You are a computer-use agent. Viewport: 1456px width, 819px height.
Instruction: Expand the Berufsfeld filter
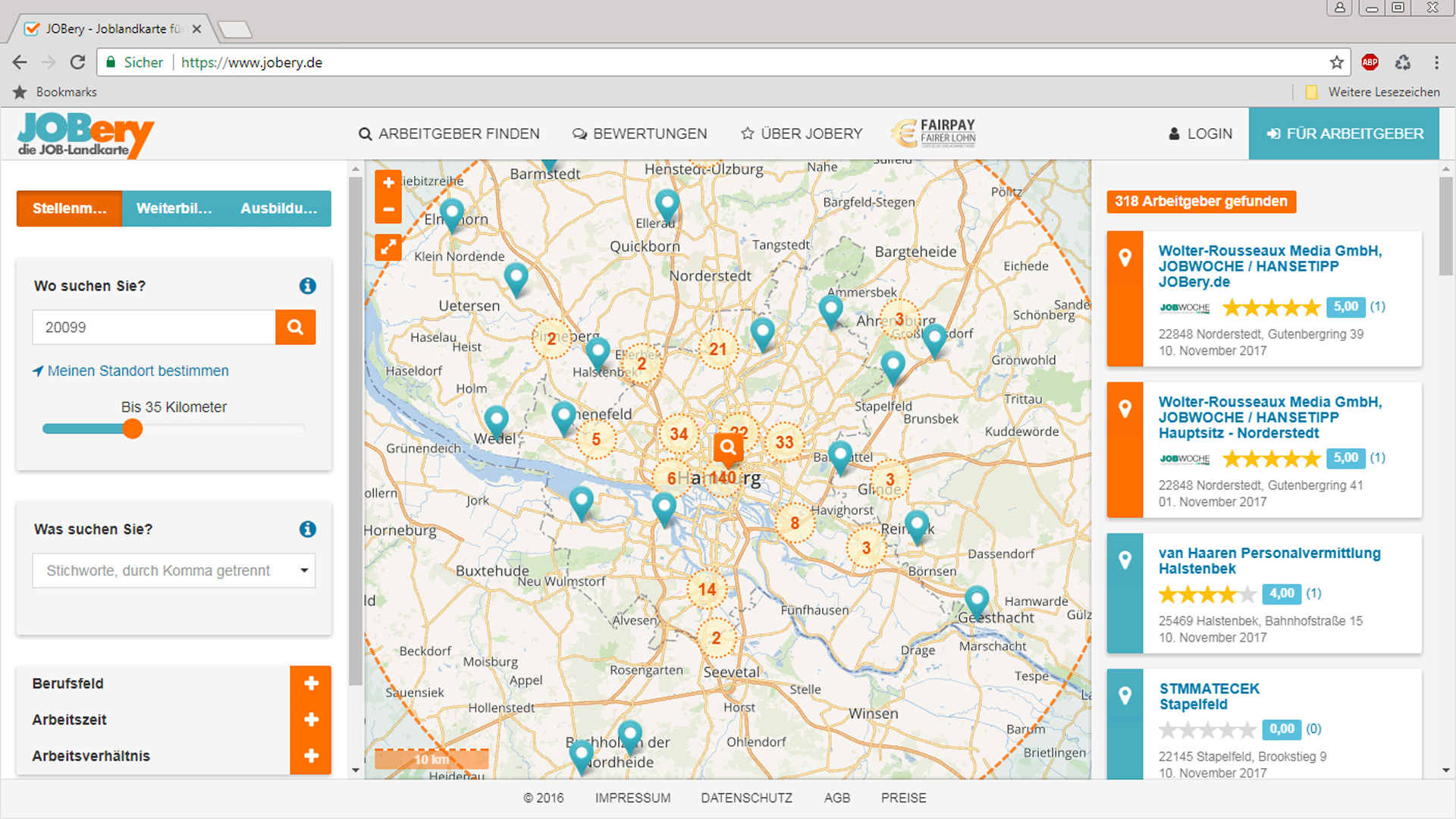[x=311, y=683]
